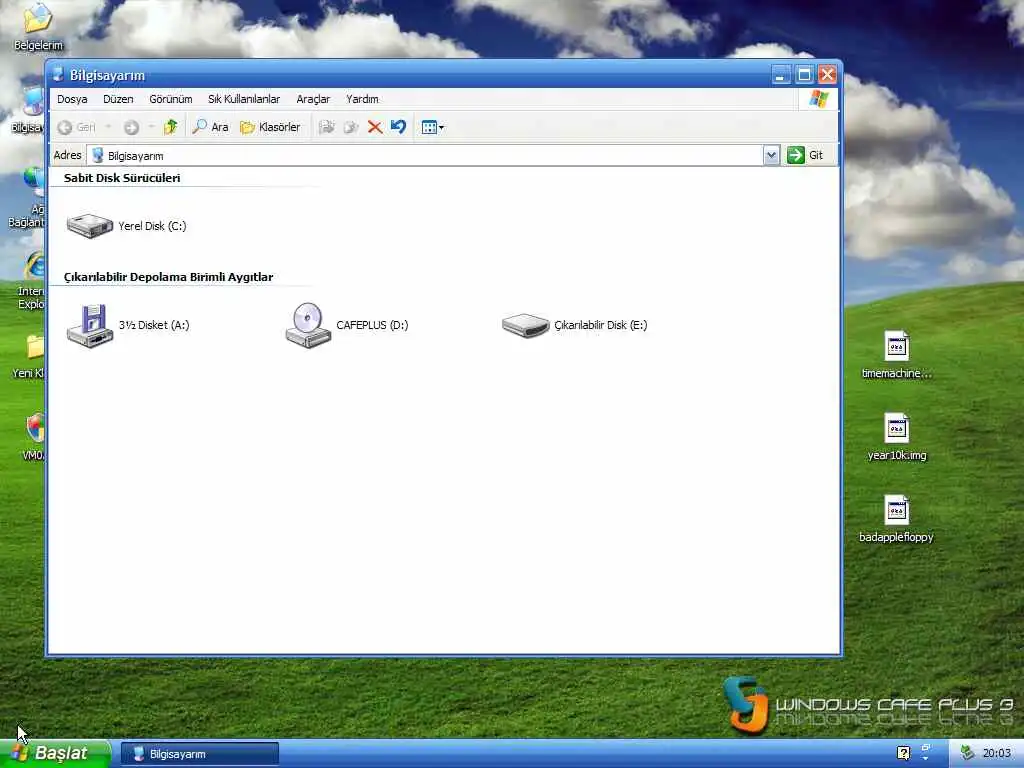Click the Windows flag logo in the menu bar
The width and height of the screenshot is (1024, 768).
click(818, 99)
